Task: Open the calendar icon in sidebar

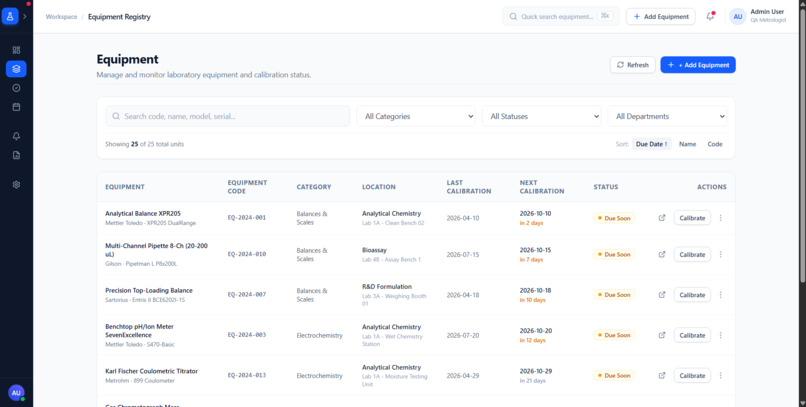Action: point(16,107)
